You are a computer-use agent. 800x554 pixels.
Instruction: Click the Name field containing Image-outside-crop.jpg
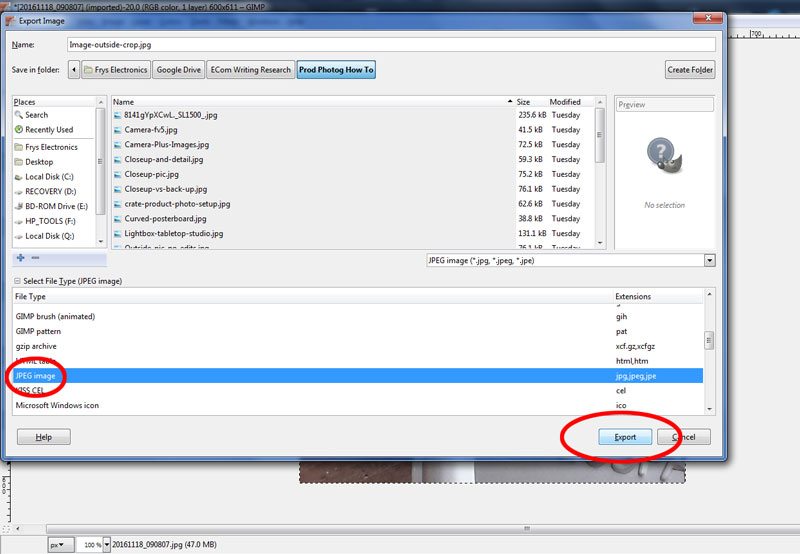pyautogui.click(x=391, y=45)
